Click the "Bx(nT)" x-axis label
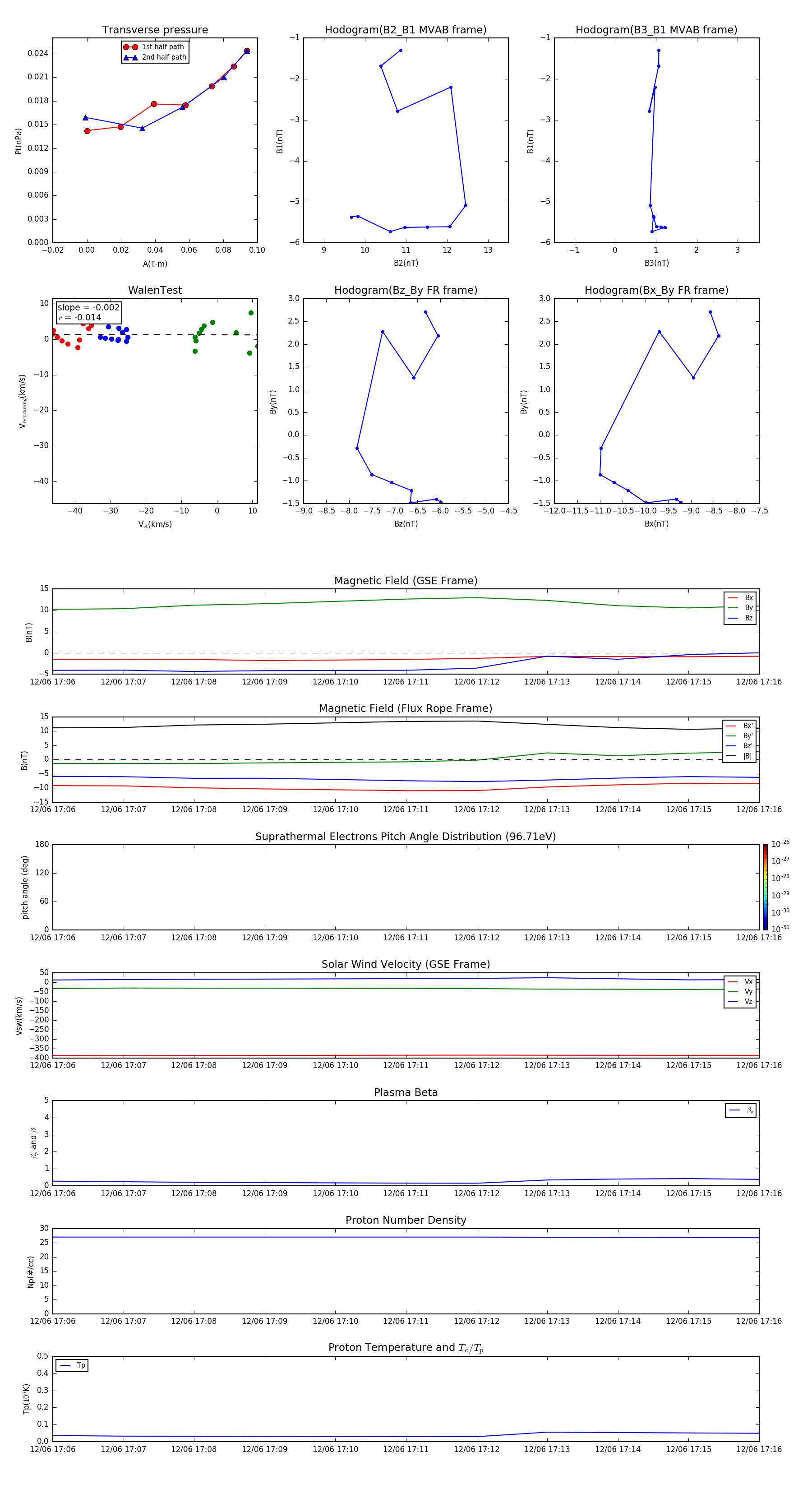Viewport: 812px width, 1489px height. [x=656, y=524]
